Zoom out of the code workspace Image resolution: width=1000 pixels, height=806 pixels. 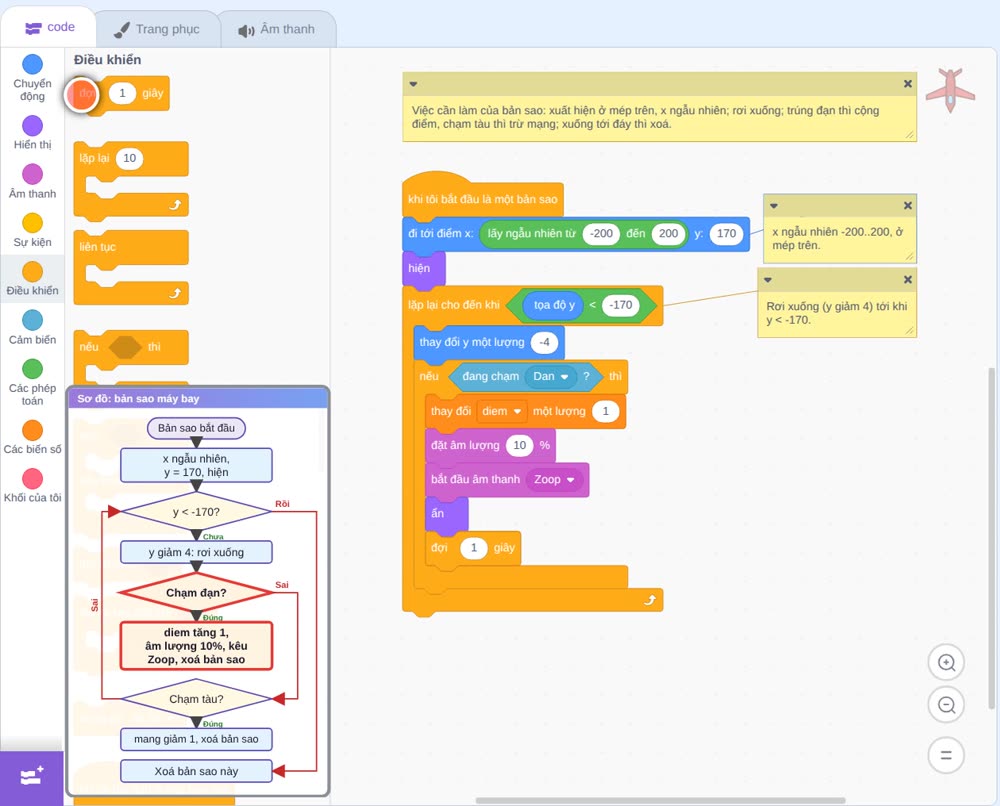pos(946,705)
